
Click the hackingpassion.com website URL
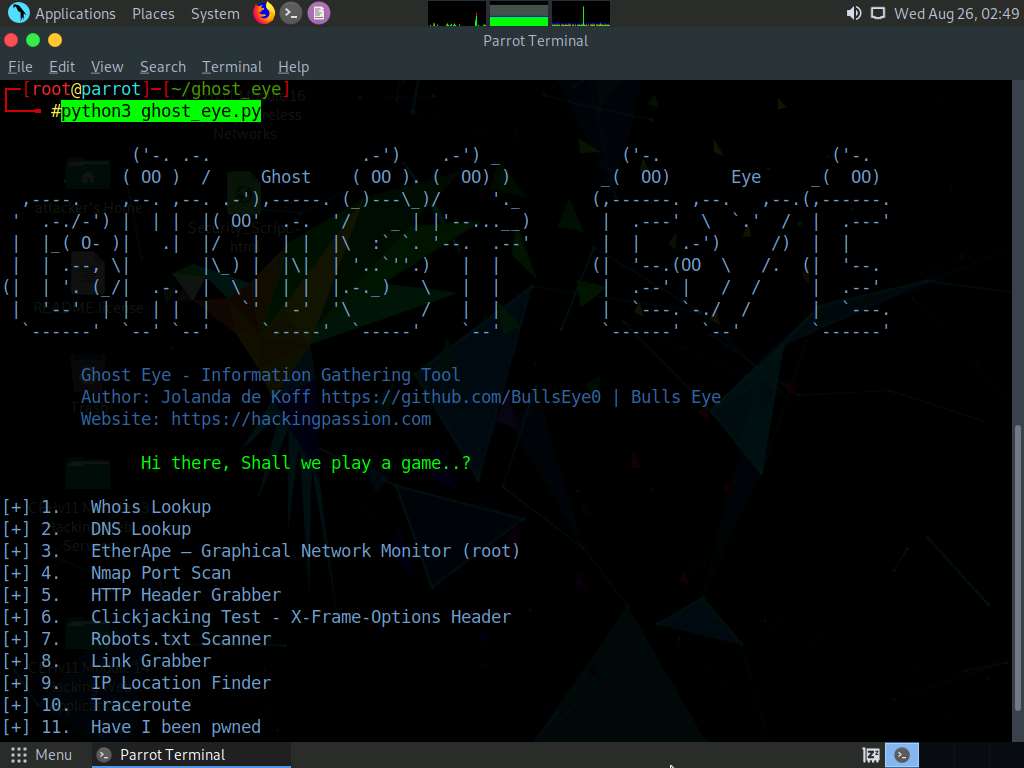point(300,419)
